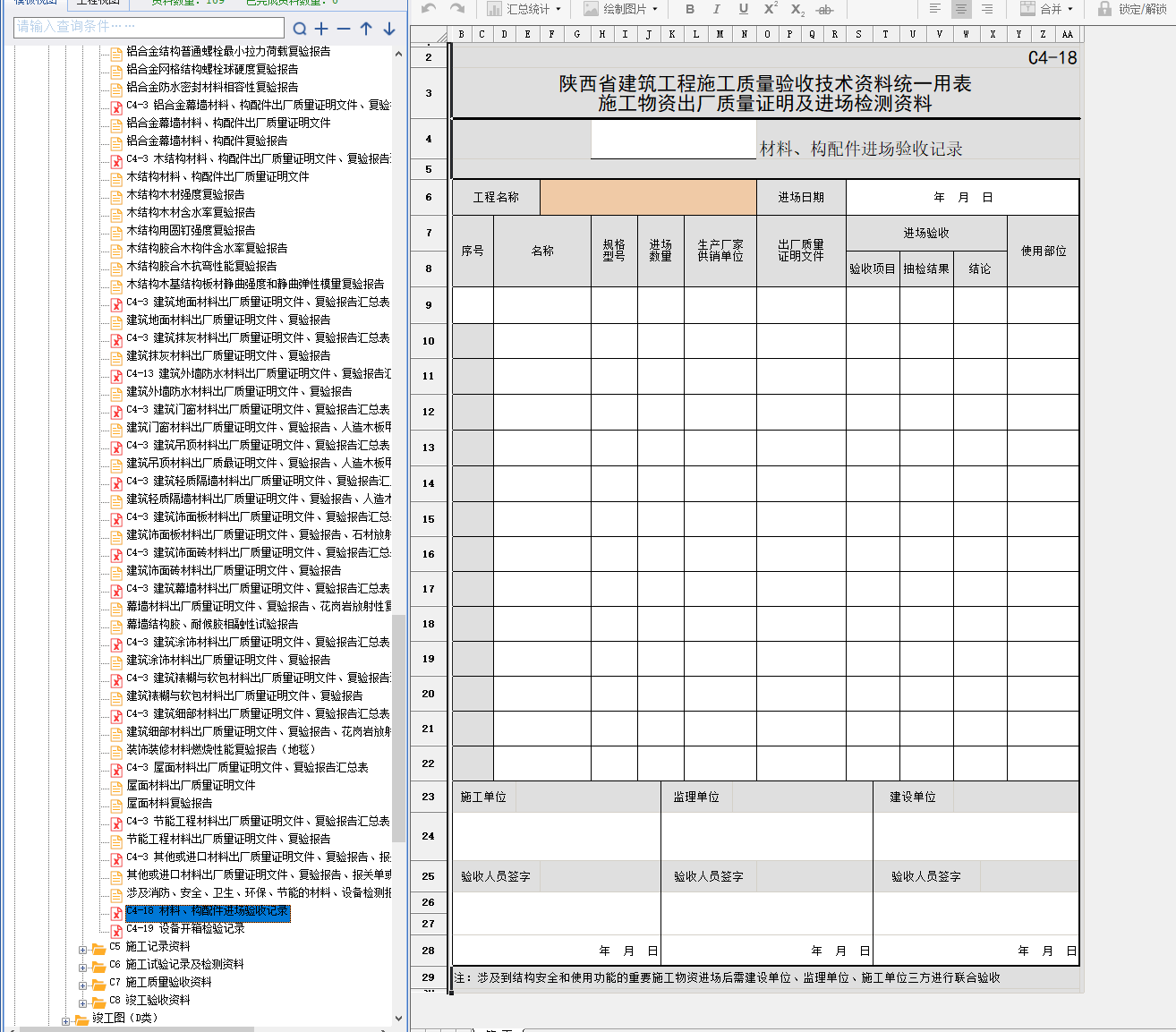Screen dimensions: 1176x1032
Task: Toggle bold formatting
Action: click(689, 9)
